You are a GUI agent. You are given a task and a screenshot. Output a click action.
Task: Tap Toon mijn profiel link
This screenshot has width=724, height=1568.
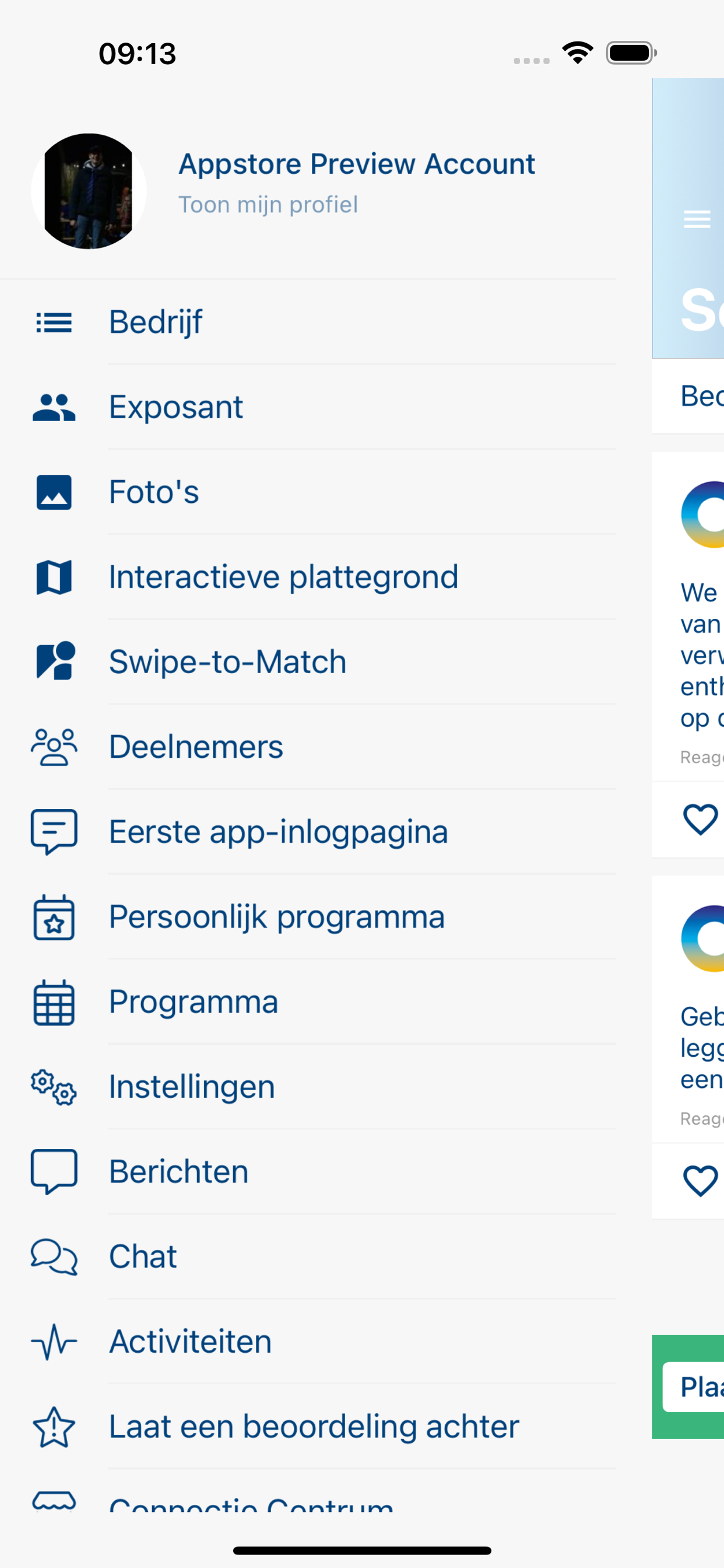point(268,205)
